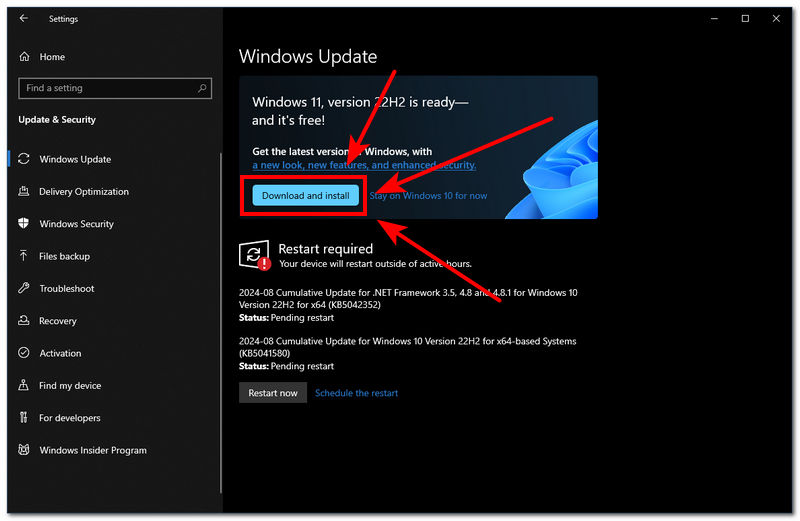This screenshot has height=521, width=800.
Task: Click the sidebar vertical scrollbar
Action: (221, 322)
